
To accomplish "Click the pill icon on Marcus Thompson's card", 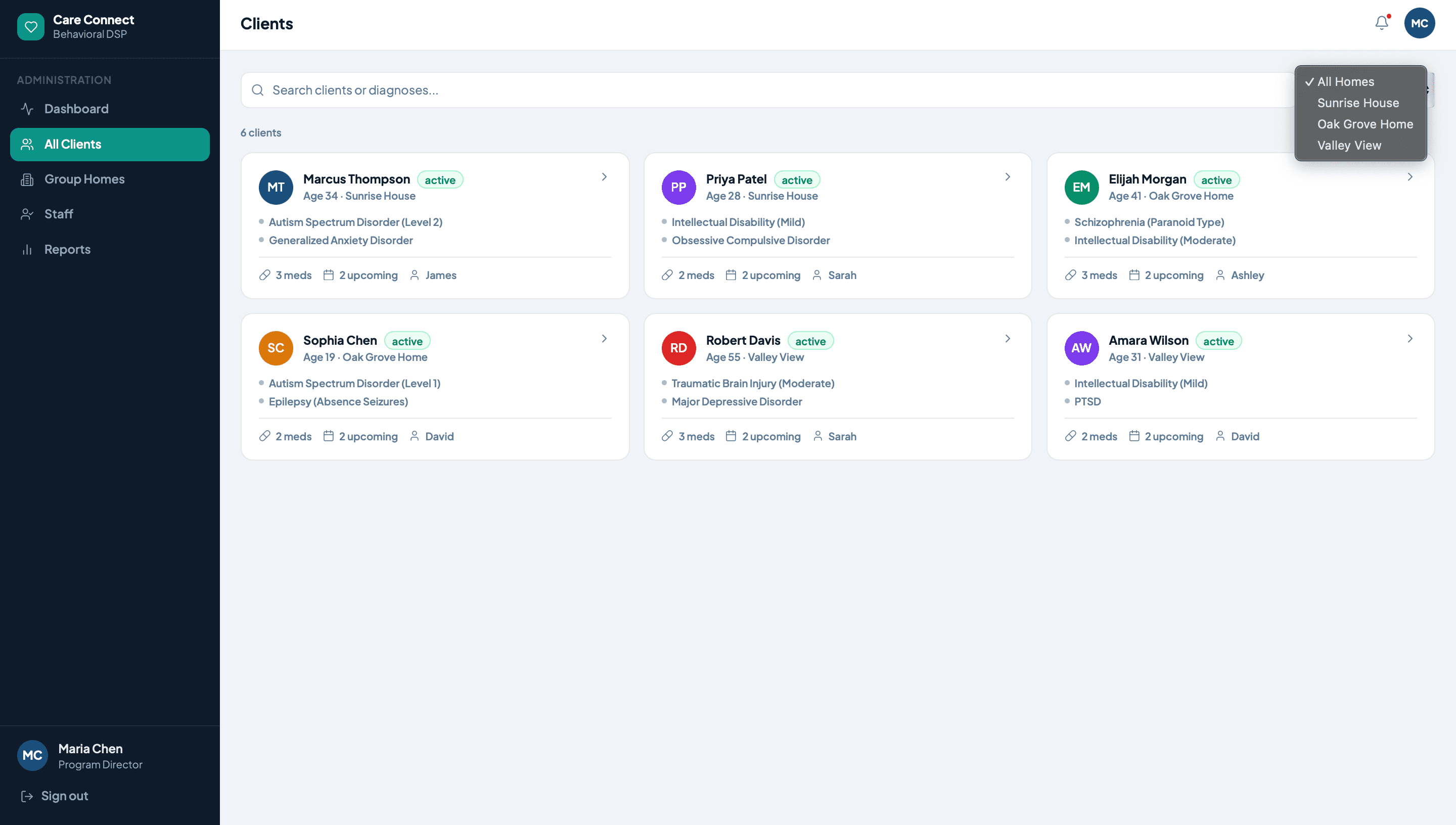I will point(264,276).
